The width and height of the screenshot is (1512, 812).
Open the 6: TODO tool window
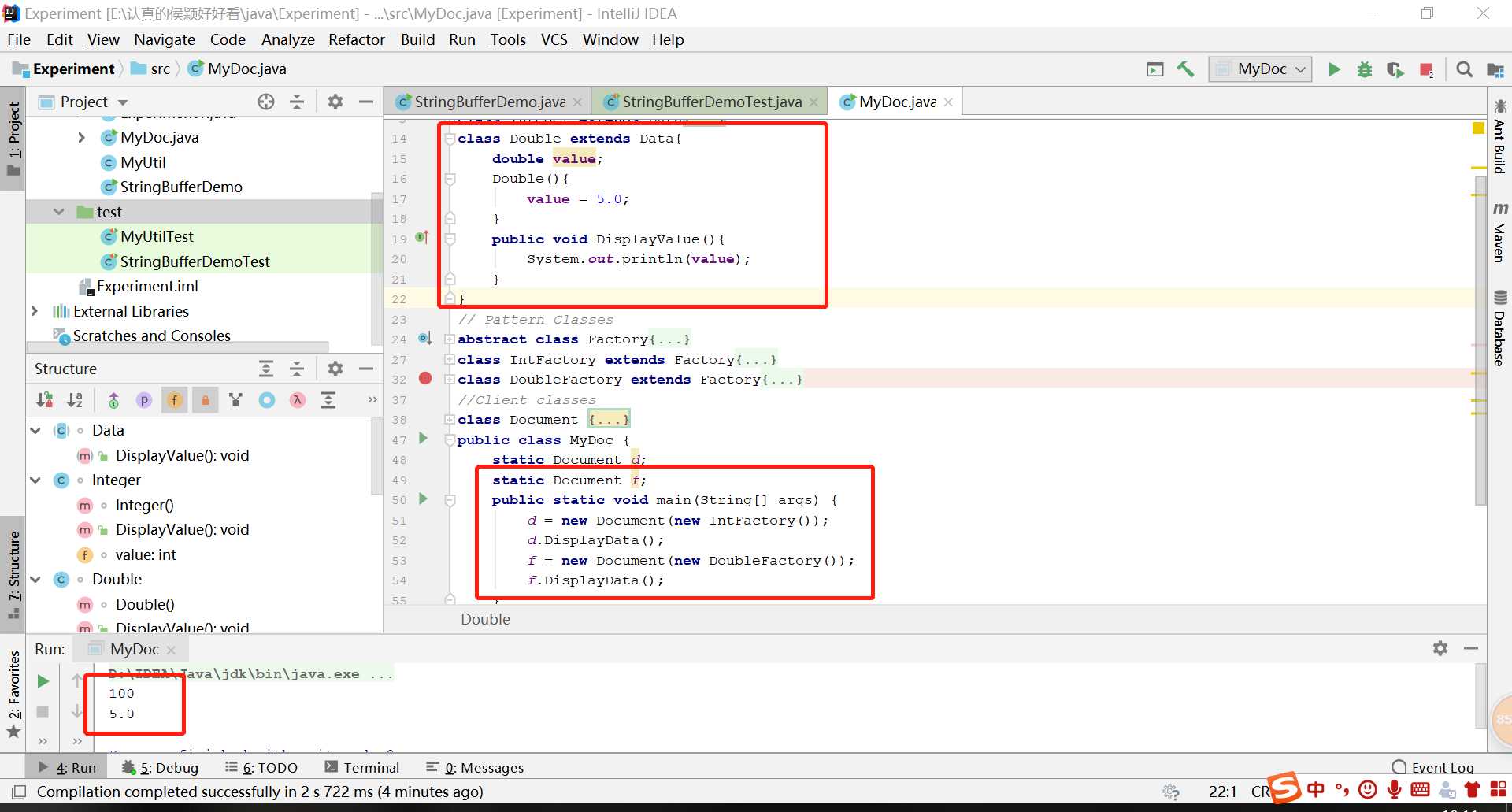(x=261, y=768)
